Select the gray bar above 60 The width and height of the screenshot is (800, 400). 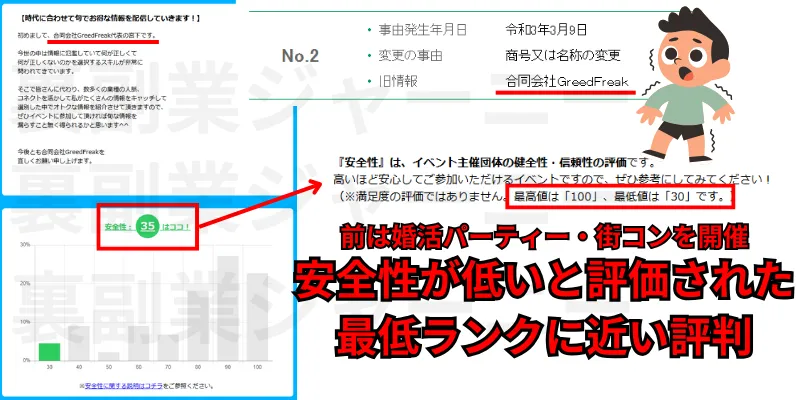[138, 343]
